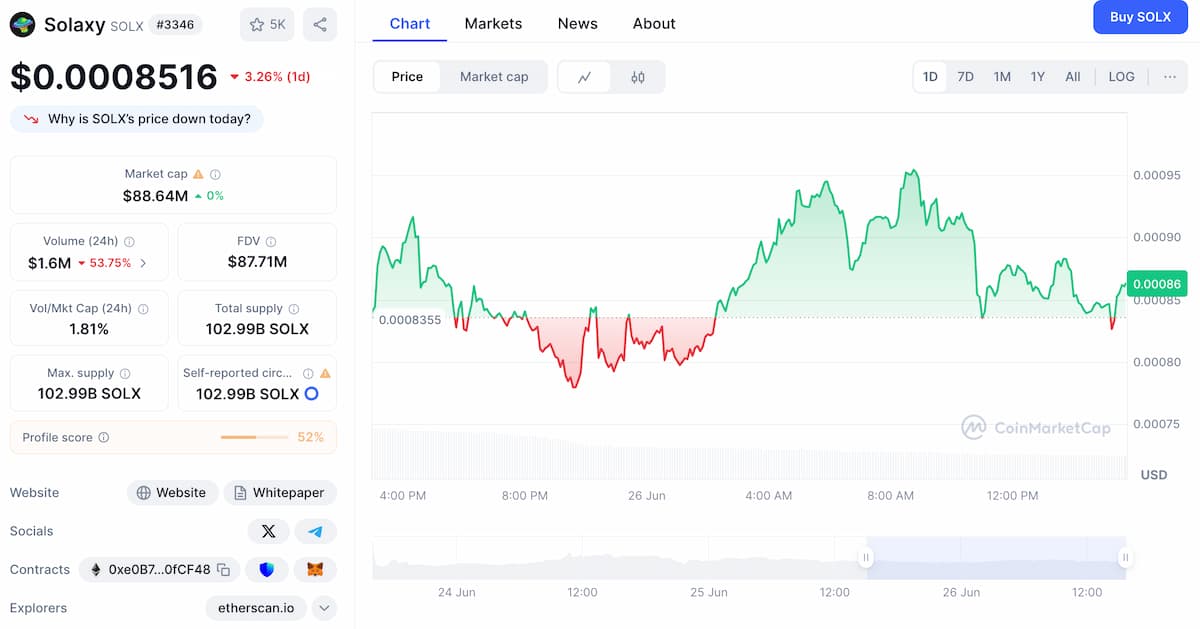Click the right handle of the range selector

1125,558
